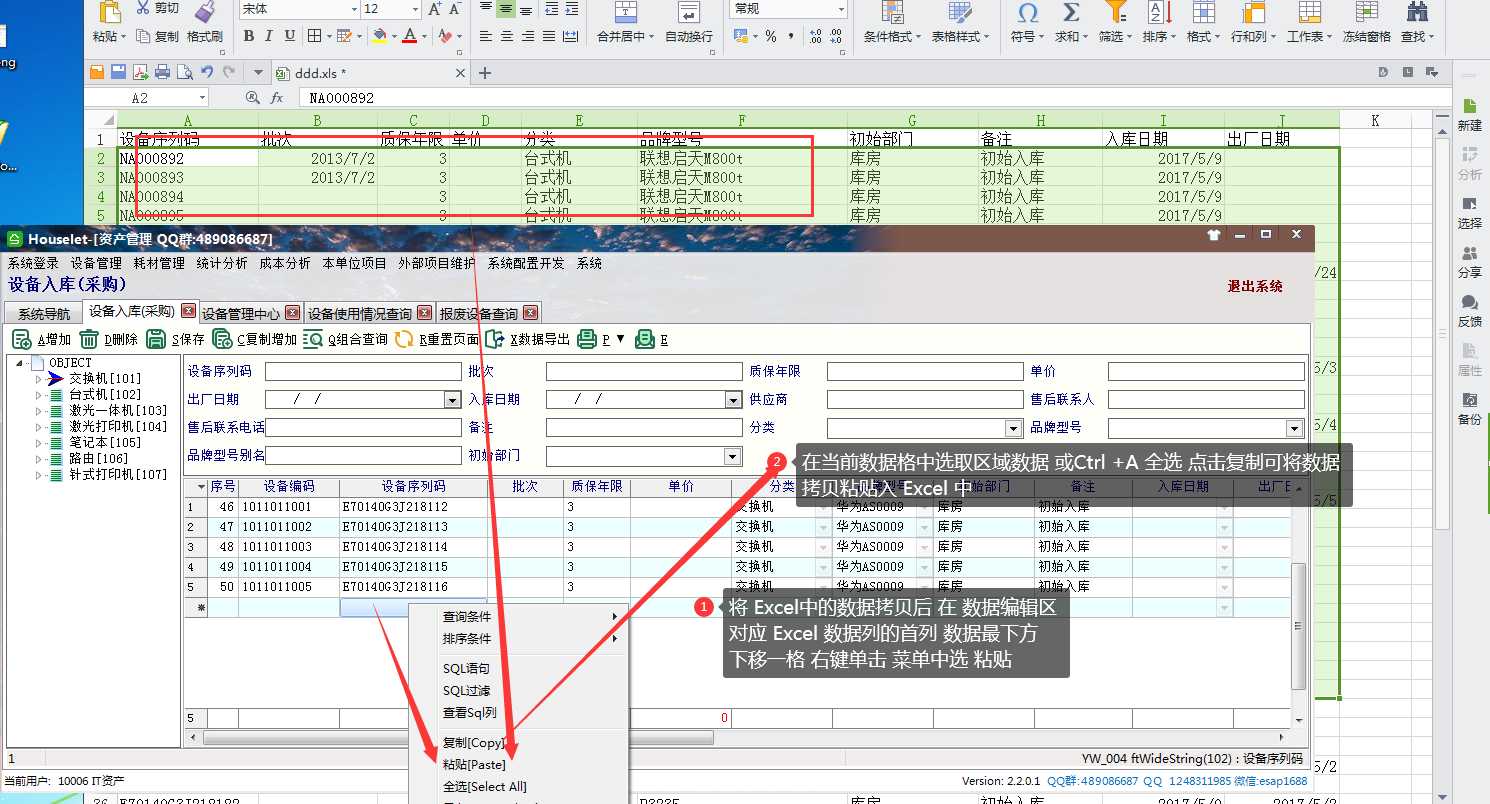Close the 设备使用情况查询 tab
The image size is (1490, 804).
tap(425, 312)
